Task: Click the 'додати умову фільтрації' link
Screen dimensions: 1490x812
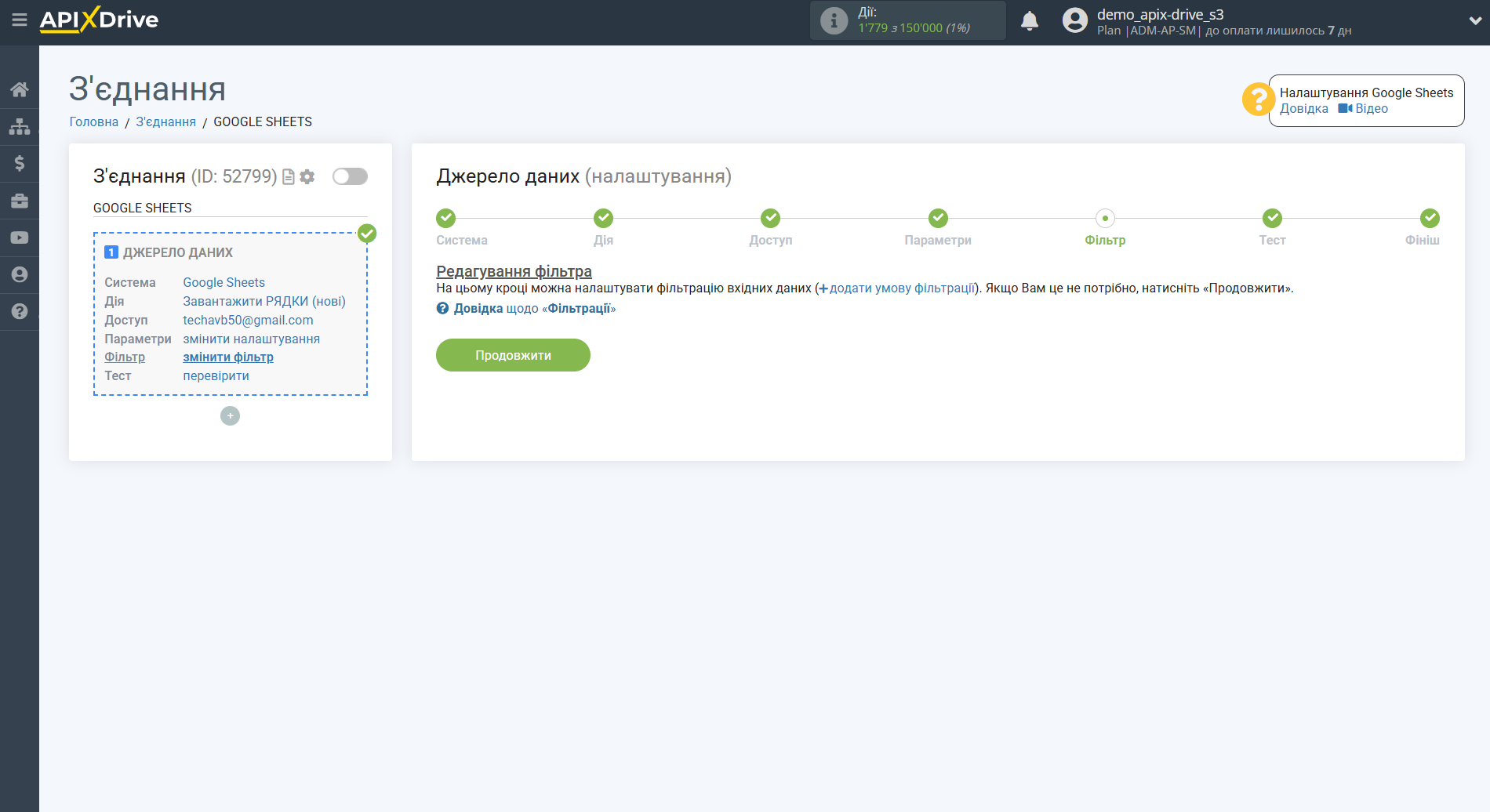Action: [901, 288]
